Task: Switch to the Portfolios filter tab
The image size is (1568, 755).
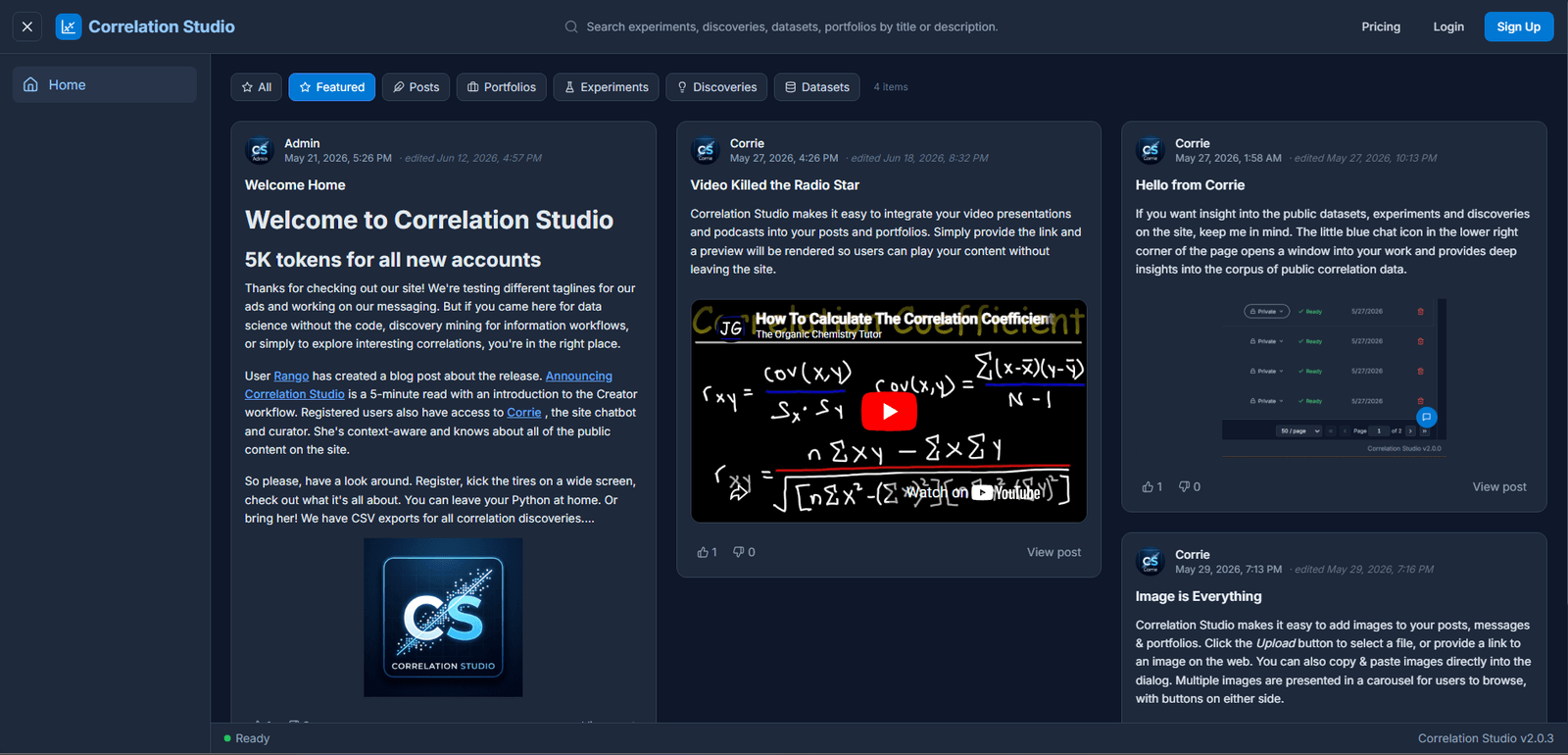Action: (x=502, y=87)
